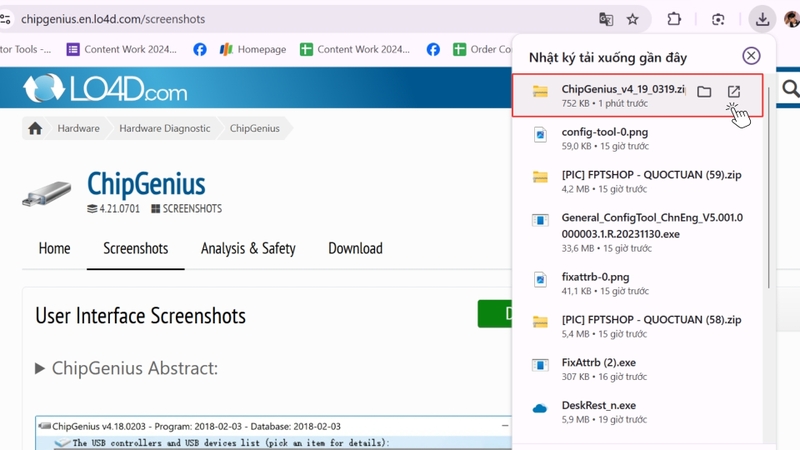This screenshot has width=800, height=450.
Task: Open ChipGenius zip in new tab icon
Action: [x=734, y=92]
